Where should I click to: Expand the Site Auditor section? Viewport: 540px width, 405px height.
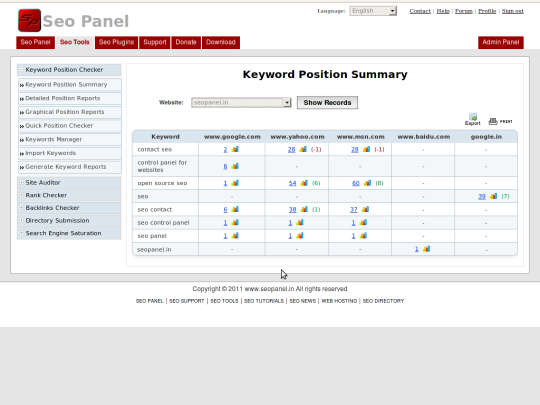tap(21, 183)
